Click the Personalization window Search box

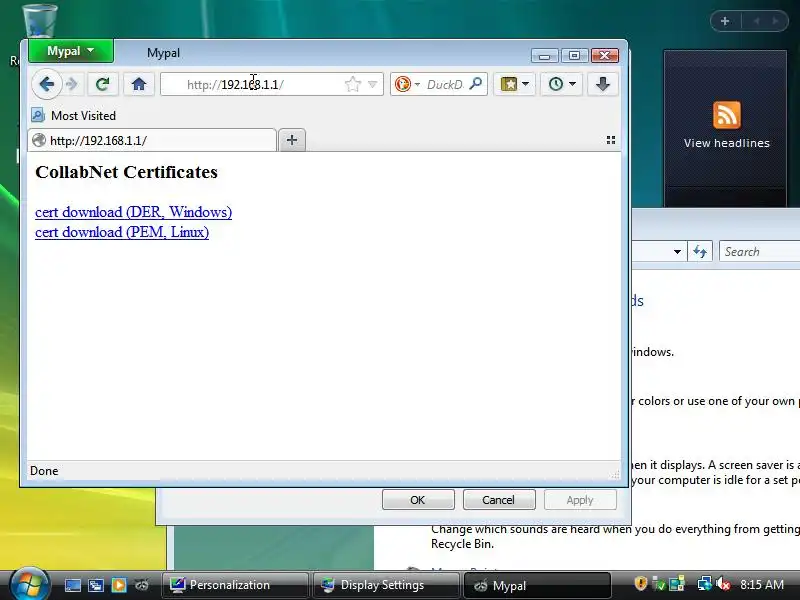(x=760, y=252)
